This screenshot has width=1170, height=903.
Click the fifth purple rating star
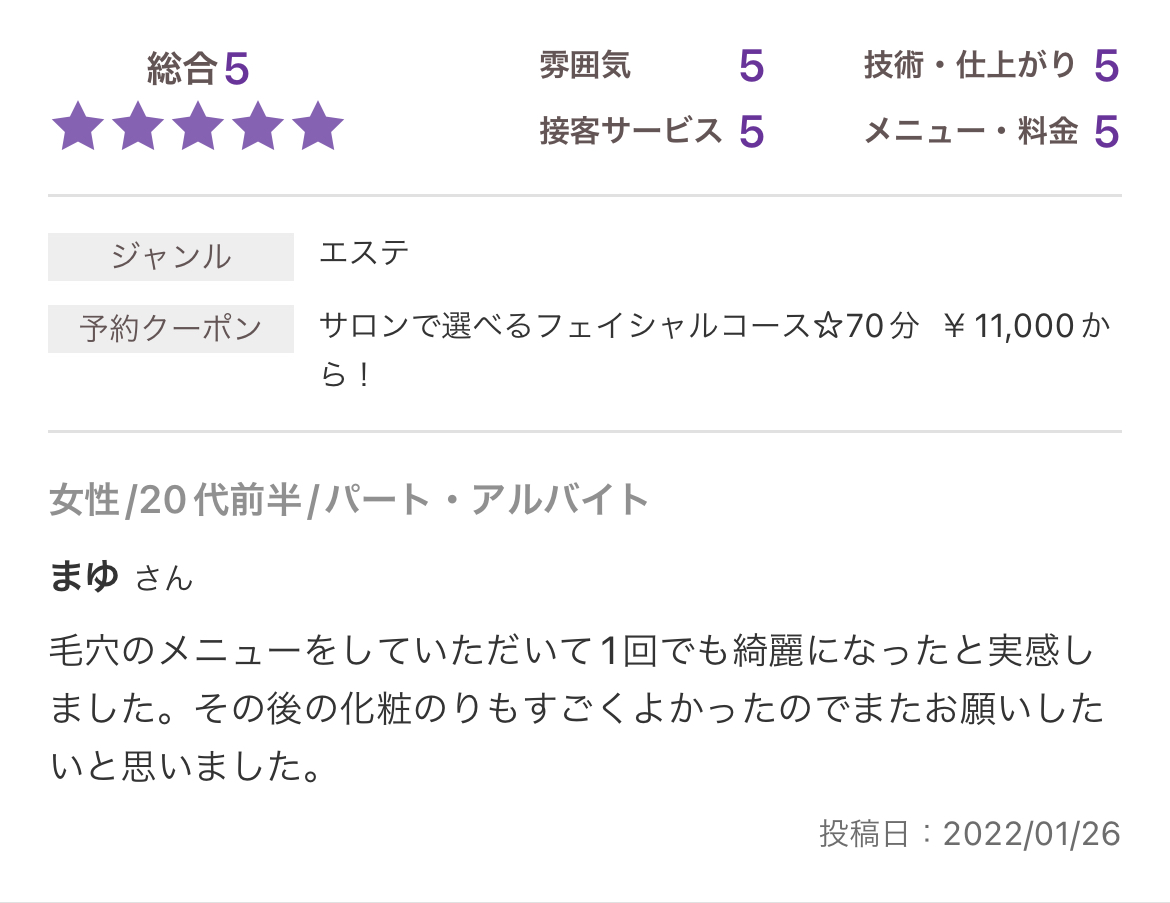[317, 126]
